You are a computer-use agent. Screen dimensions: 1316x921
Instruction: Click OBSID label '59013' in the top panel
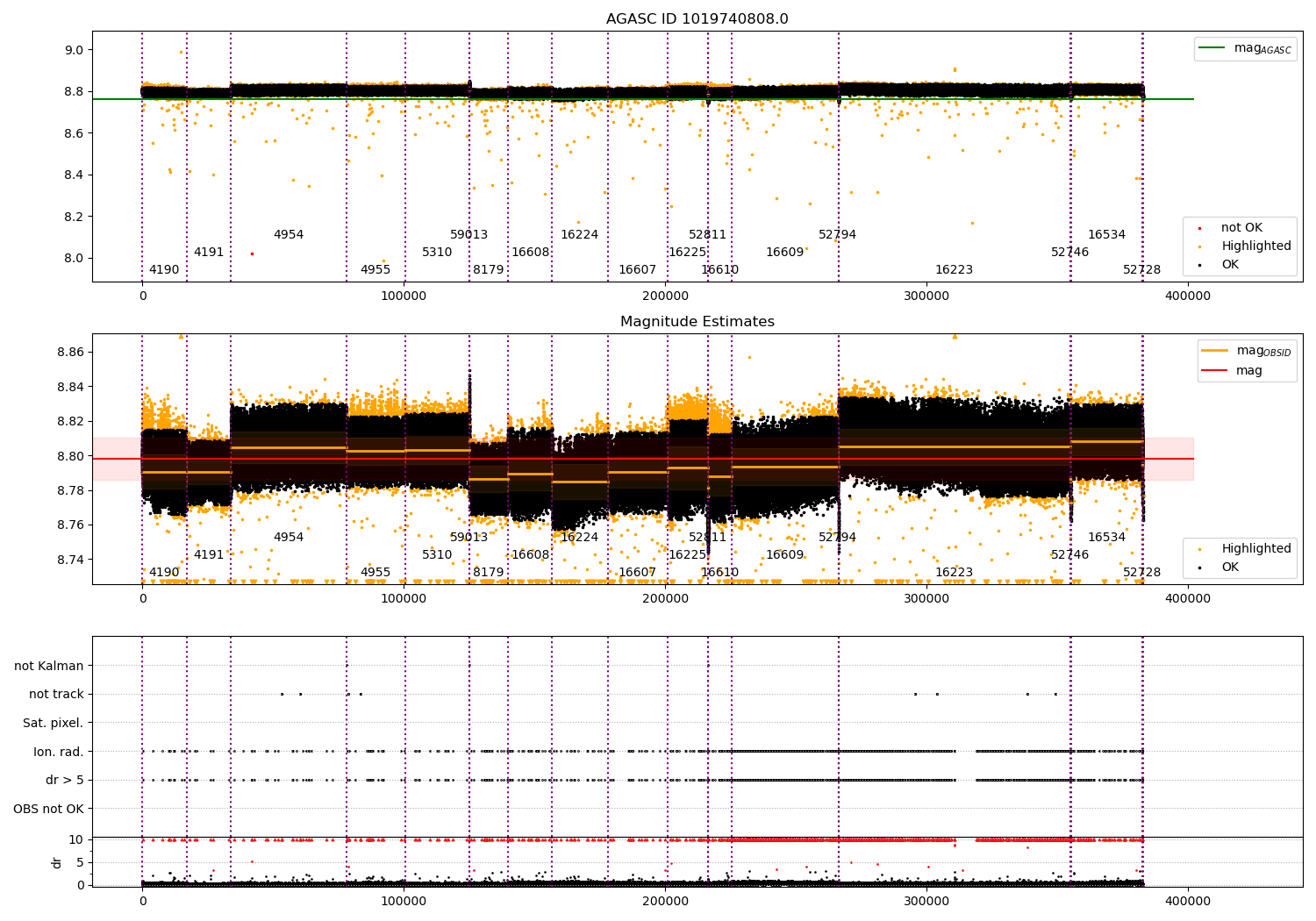pyautogui.click(x=469, y=234)
